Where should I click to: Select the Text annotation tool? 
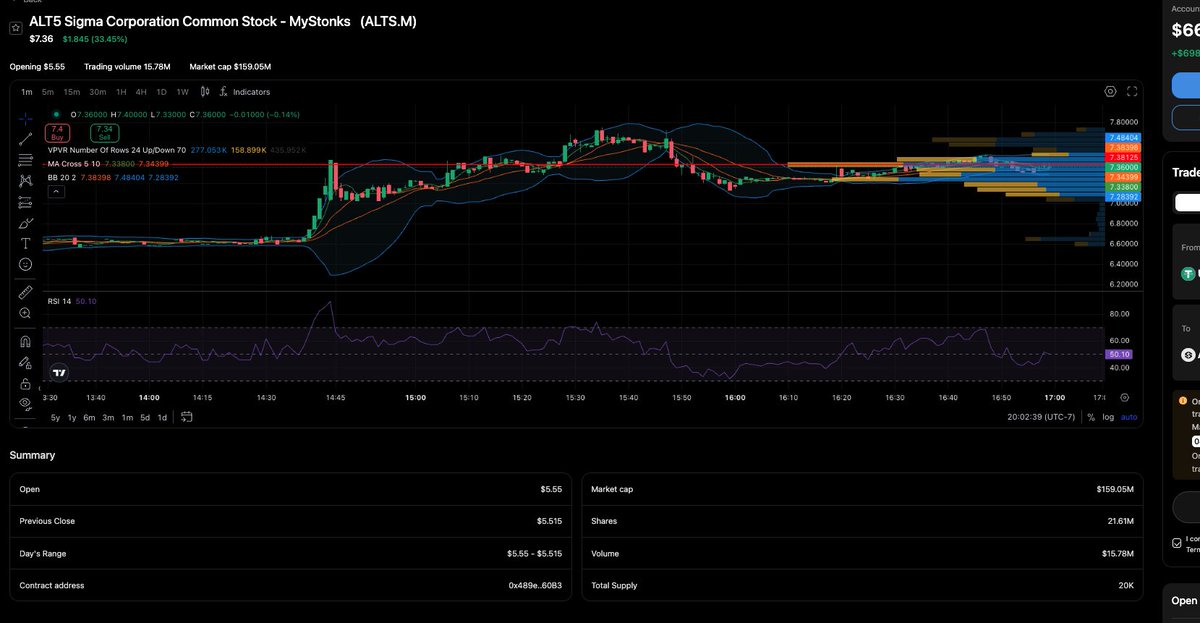coord(25,243)
